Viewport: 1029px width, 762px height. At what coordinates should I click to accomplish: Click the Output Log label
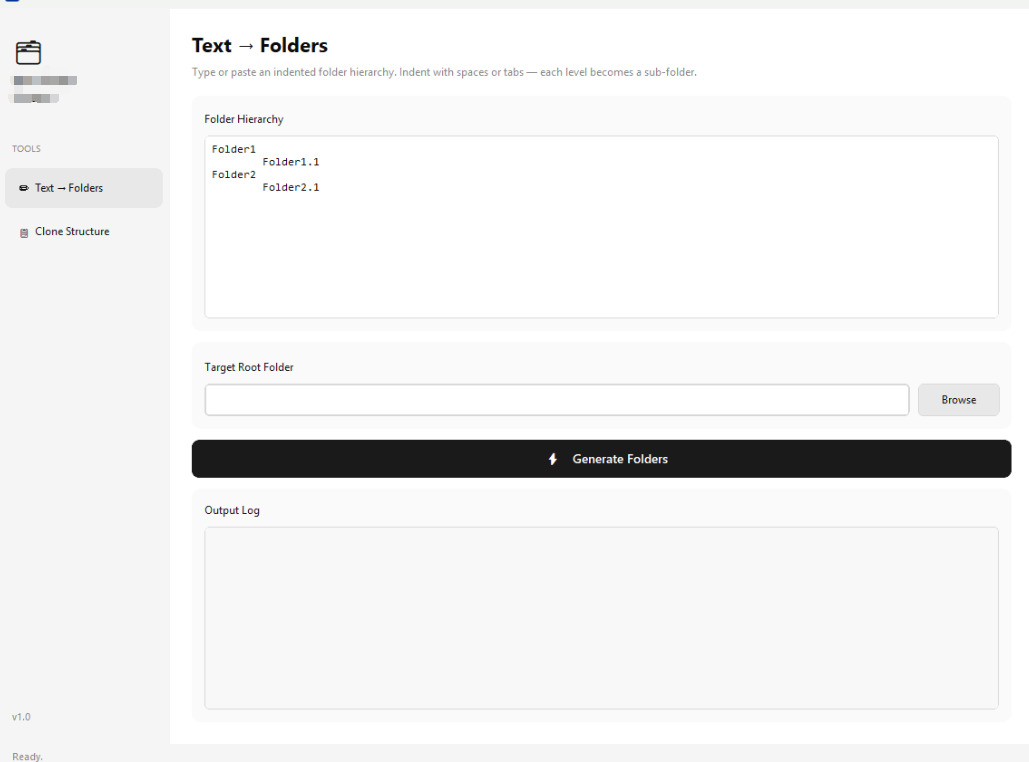pyautogui.click(x=232, y=510)
